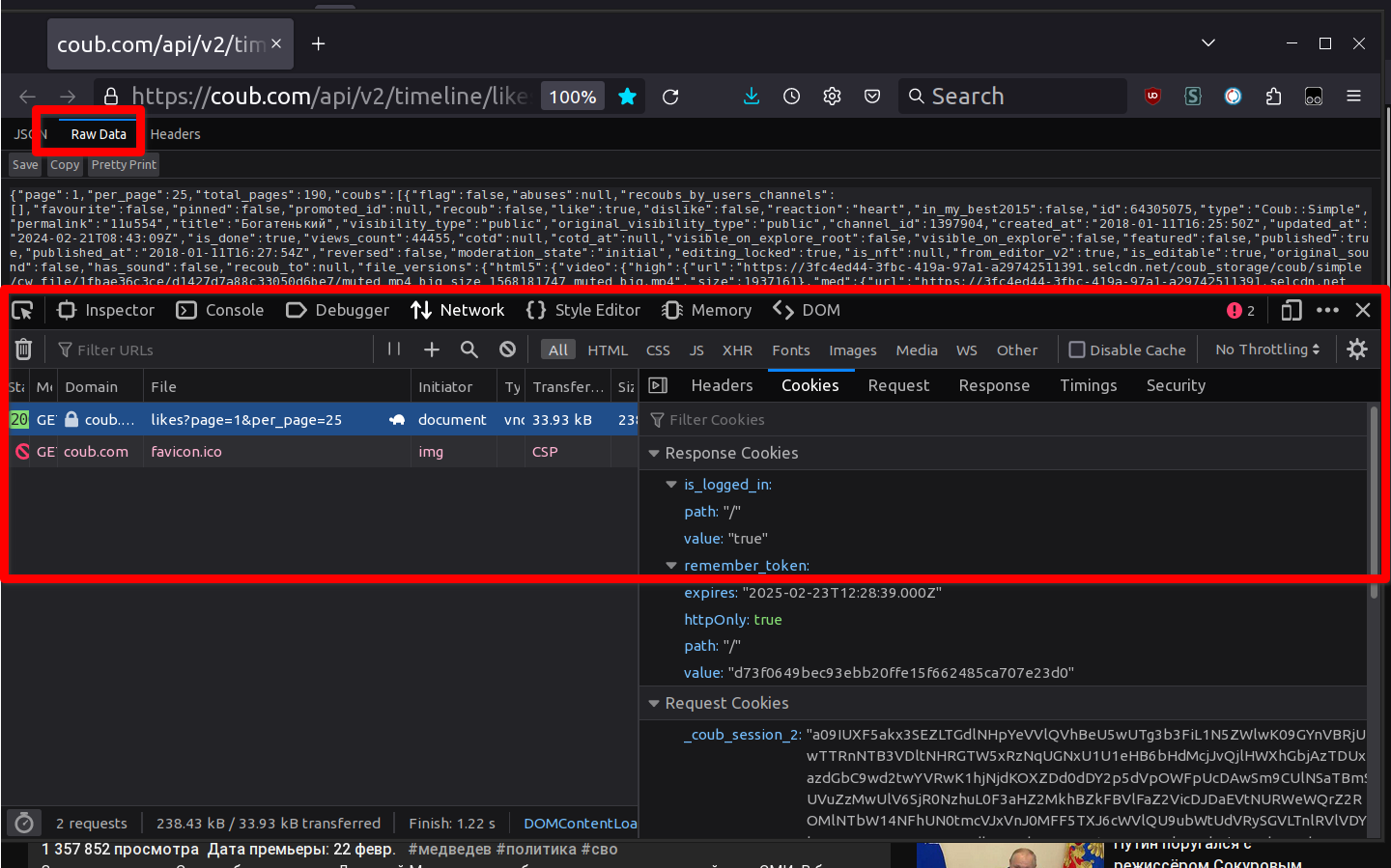Open the page zoom 100% indicator
The height and width of the screenshot is (868, 1391).
[573, 97]
